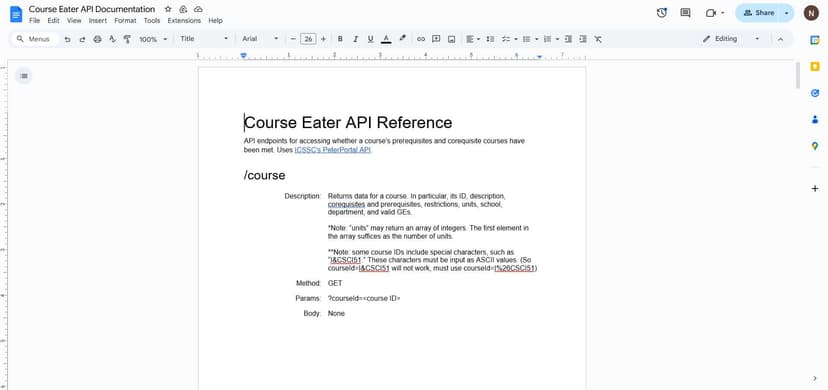
Task: Open the Insert menu
Action: coord(98,21)
